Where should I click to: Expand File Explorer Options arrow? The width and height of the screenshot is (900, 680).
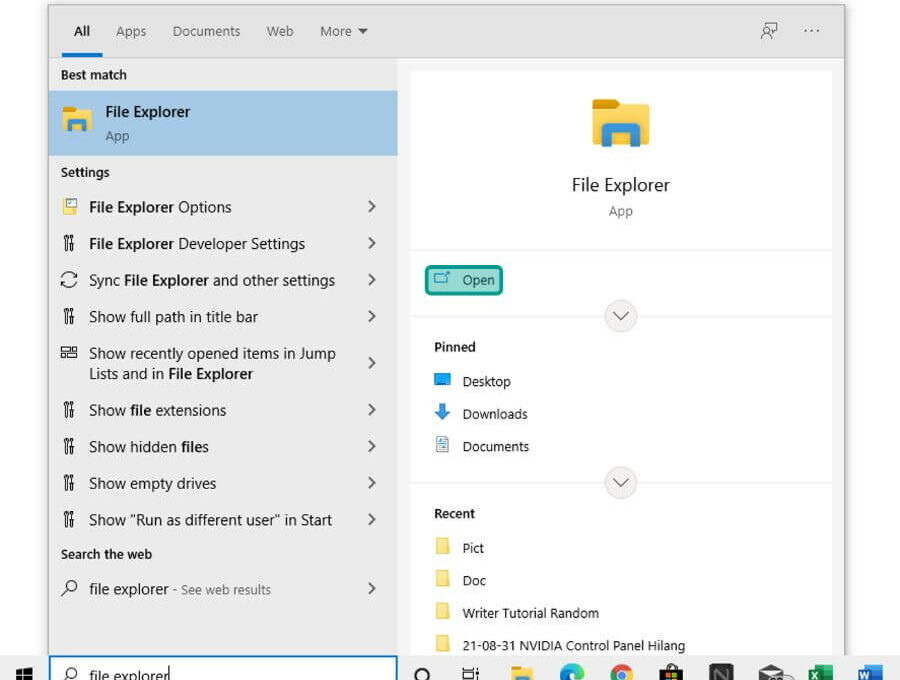(372, 207)
